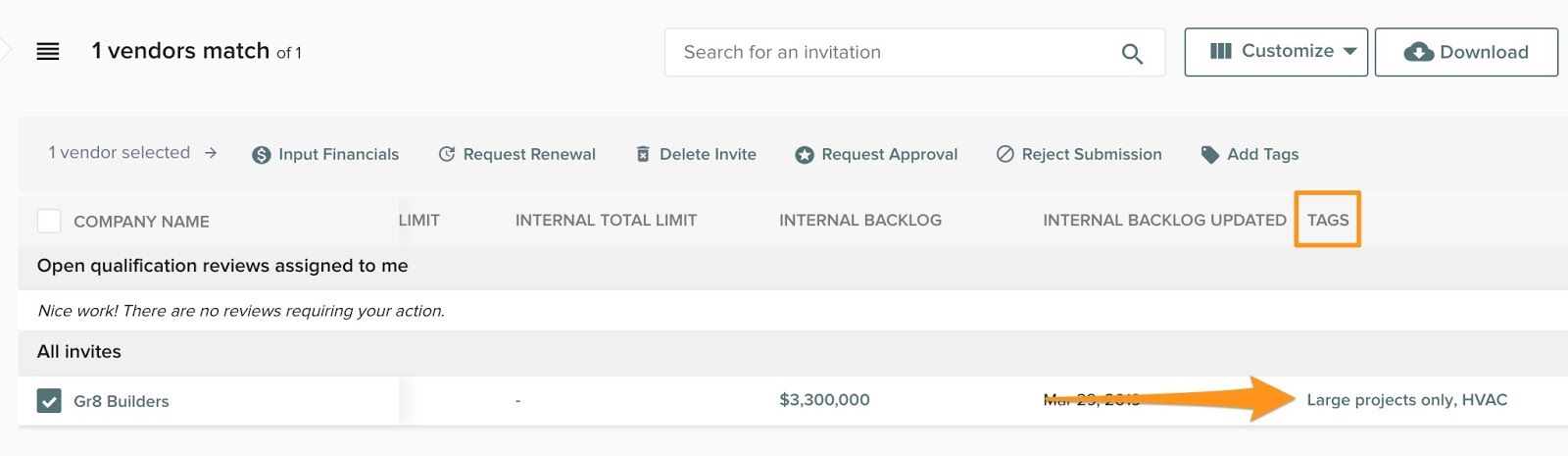Click the Delete Invite trash icon
The height and width of the screenshot is (456, 1568).
[643, 154]
